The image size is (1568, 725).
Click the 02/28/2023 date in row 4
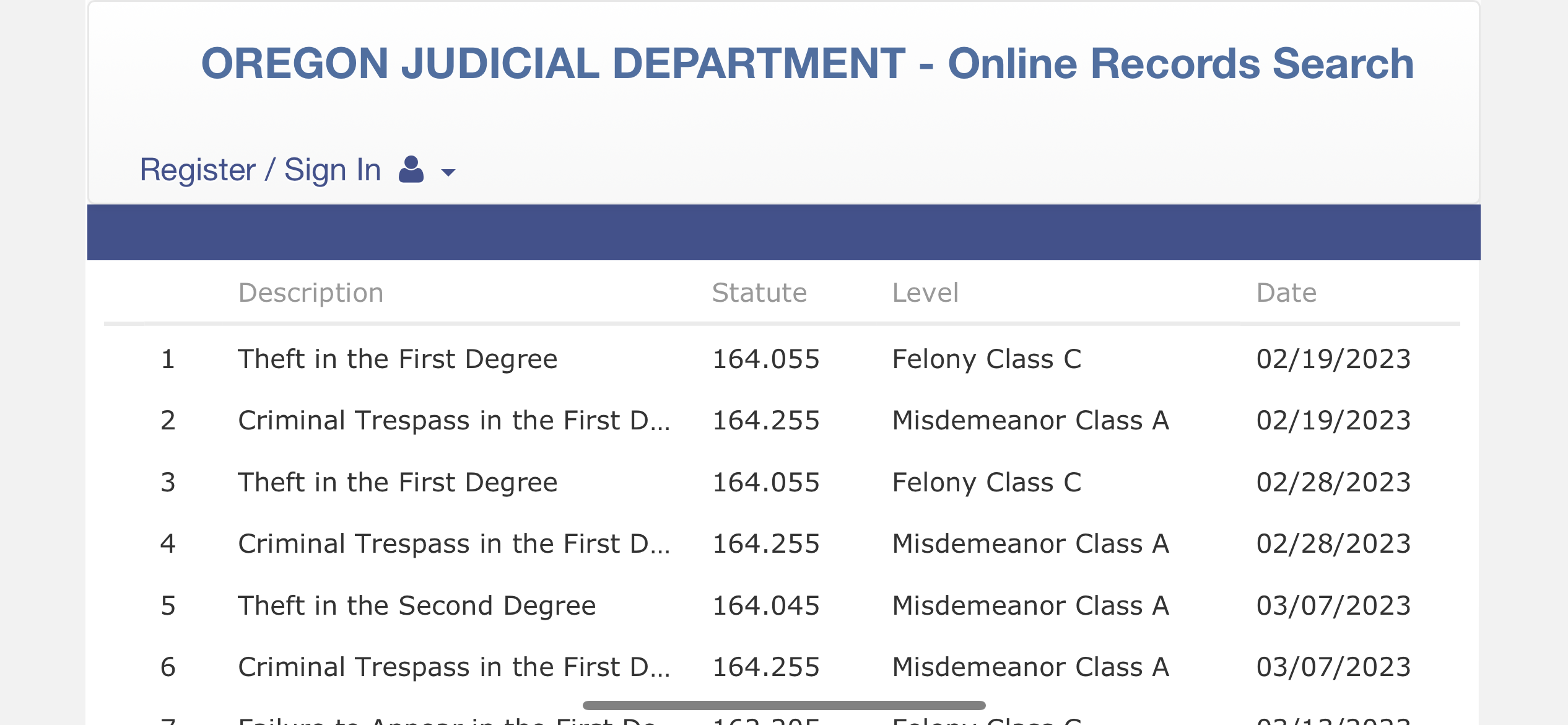click(1333, 543)
